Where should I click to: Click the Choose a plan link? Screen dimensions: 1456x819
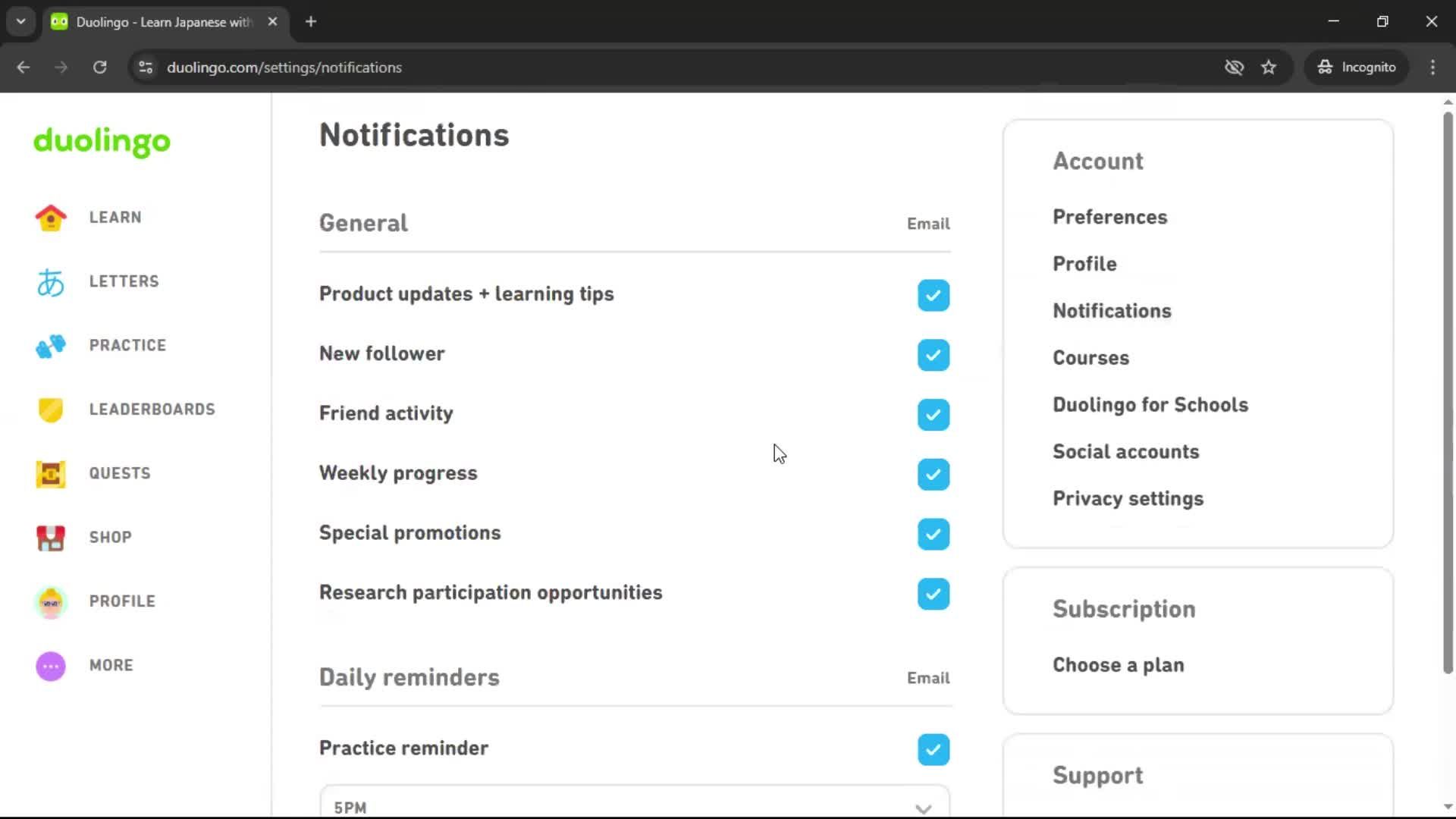click(1119, 664)
